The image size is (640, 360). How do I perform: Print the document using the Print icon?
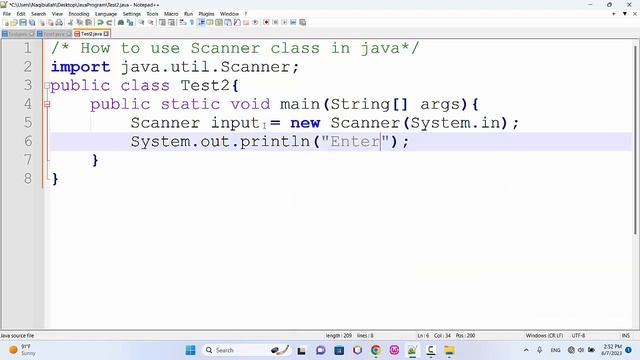point(59,22)
